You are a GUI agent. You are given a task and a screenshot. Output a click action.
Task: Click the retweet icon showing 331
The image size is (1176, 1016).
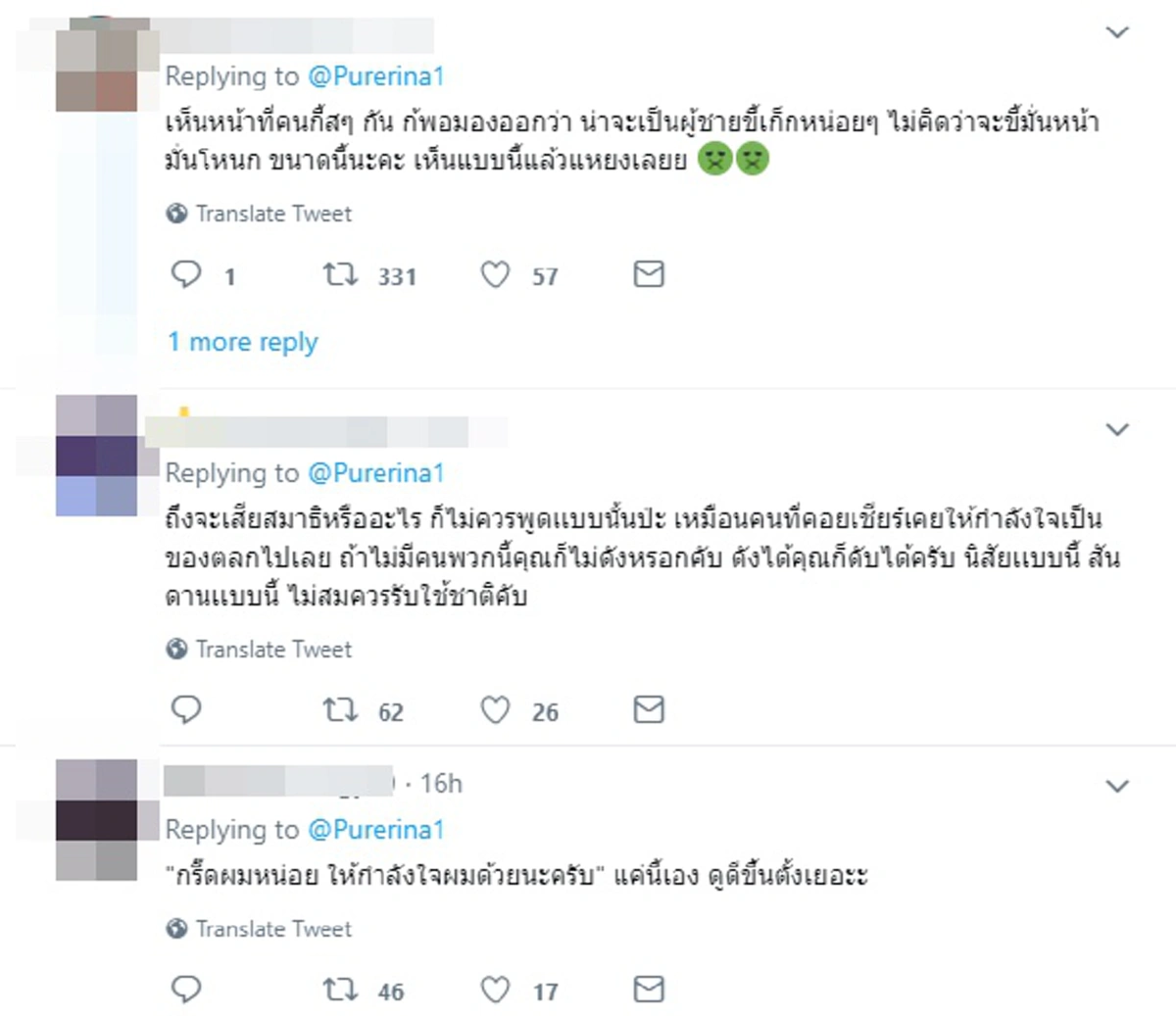[x=341, y=275]
